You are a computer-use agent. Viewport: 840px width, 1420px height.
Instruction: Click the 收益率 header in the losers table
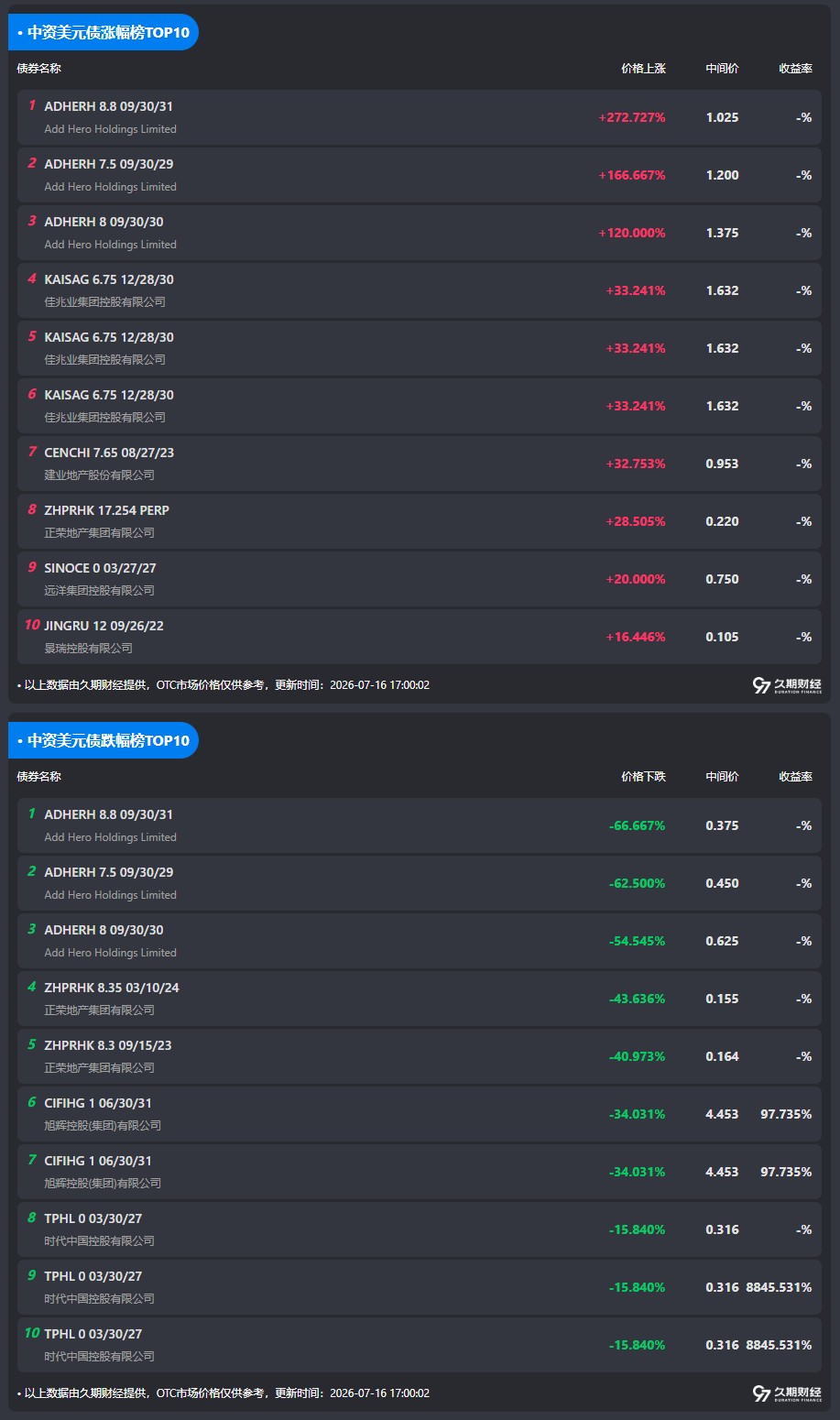(795, 777)
